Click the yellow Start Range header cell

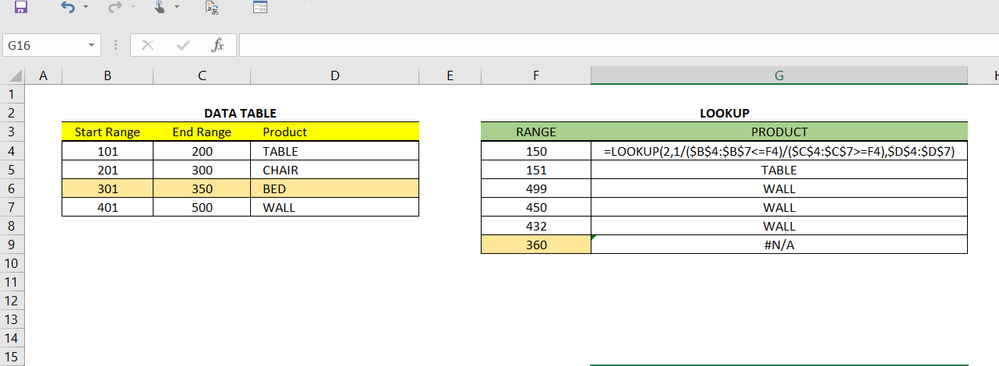pos(107,132)
